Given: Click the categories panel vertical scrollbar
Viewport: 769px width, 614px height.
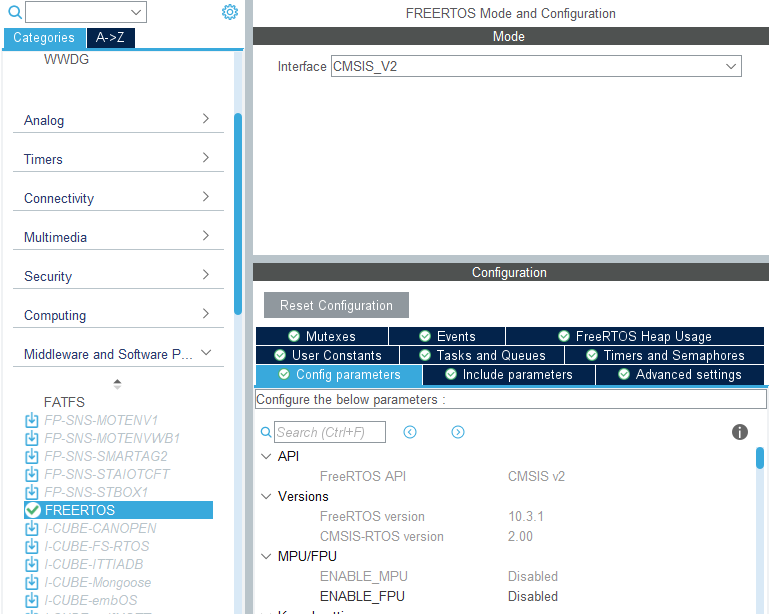Looking at the screenshot, I should click(x=238, y=214).
